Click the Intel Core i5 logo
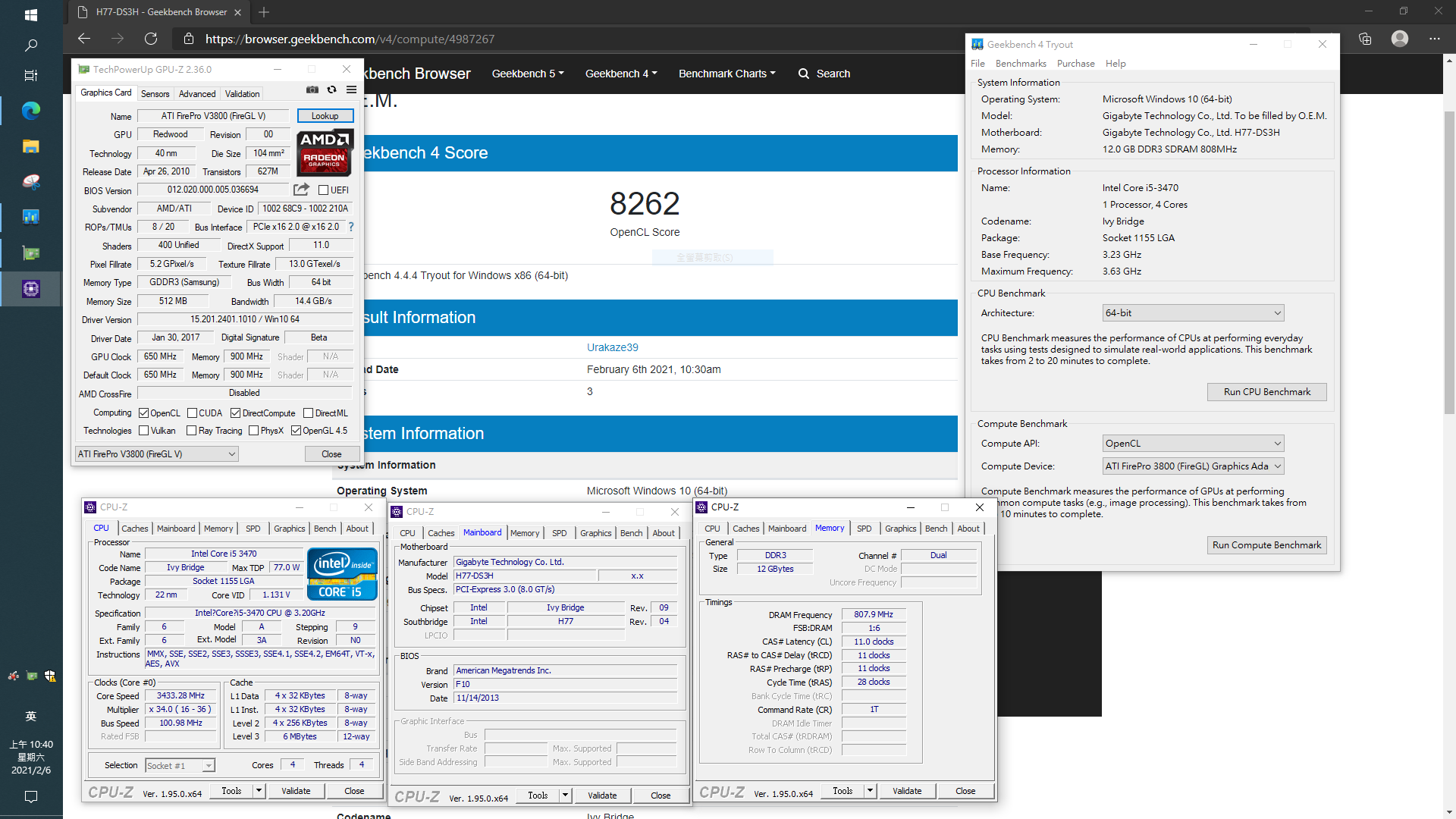Screen dimensions: 1456x819 (342, 574)
